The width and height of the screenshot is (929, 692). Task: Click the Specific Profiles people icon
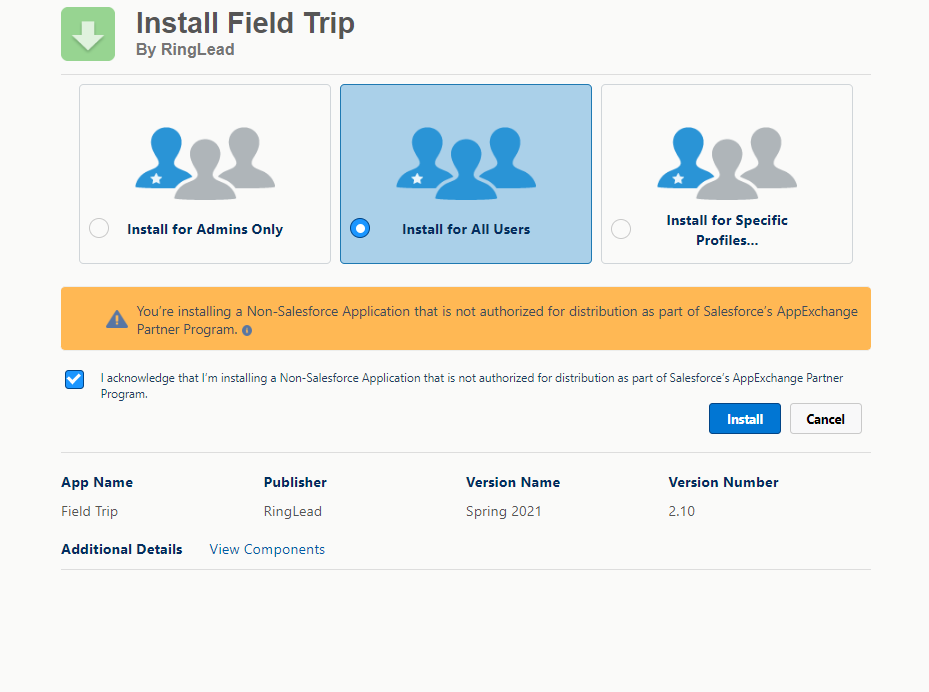[727, 163]
